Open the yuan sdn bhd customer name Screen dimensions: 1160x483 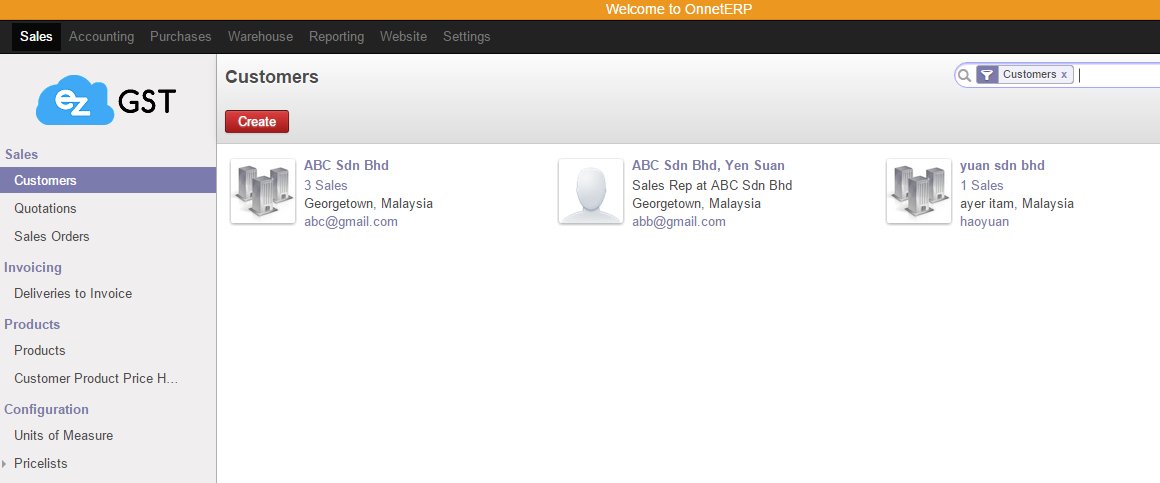(x=1002, y=166)
